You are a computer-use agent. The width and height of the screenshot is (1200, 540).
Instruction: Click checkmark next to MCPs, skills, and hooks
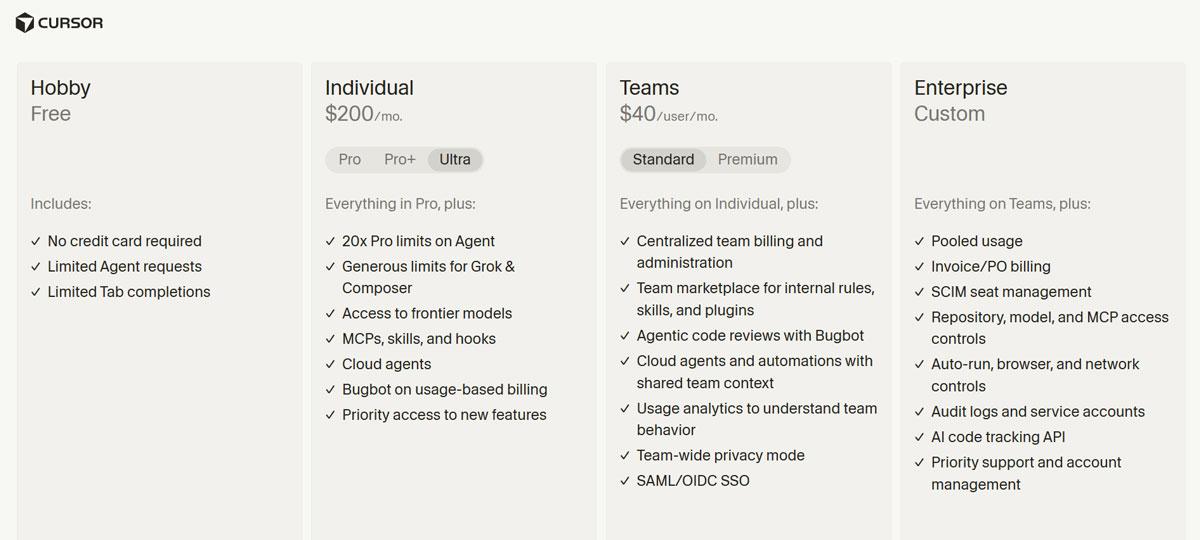coord(331,339)
